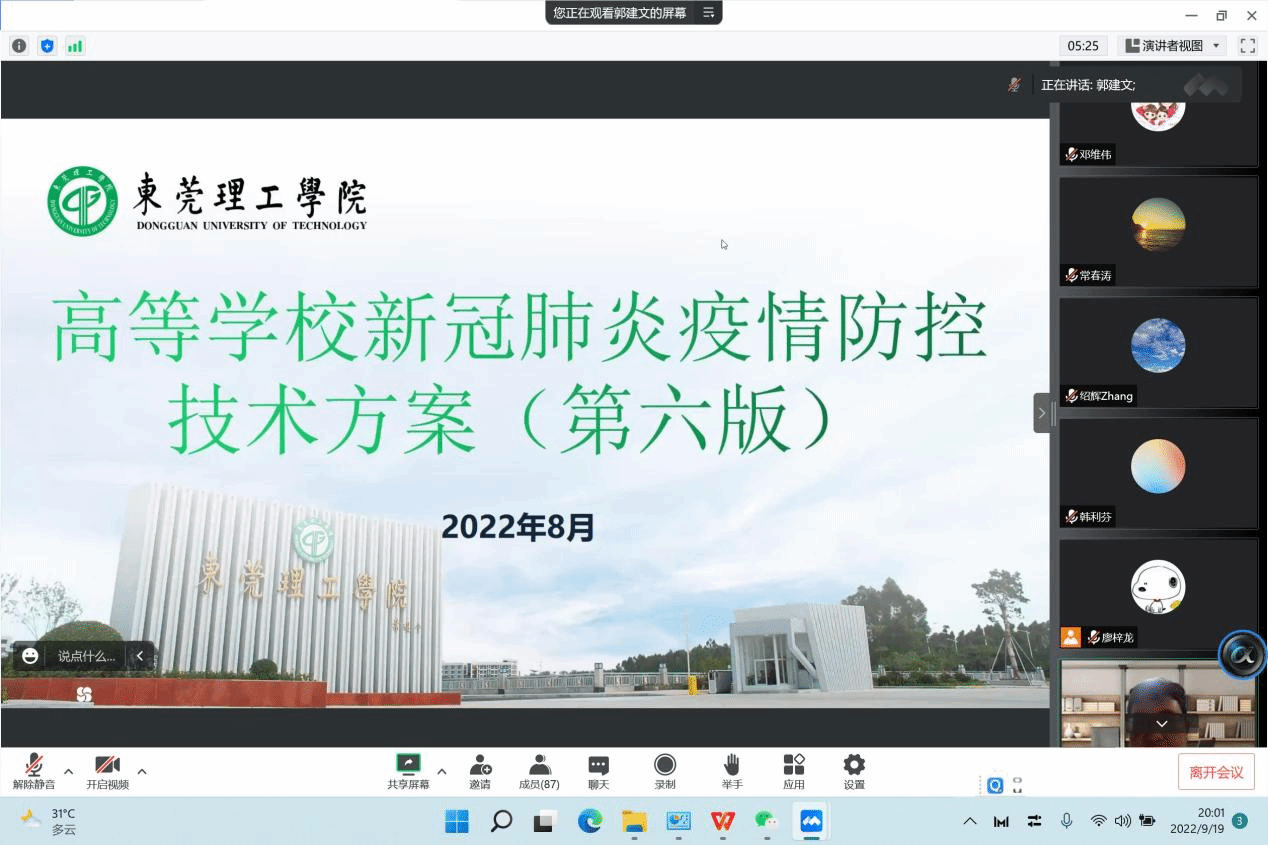Image resolution: width=1268 pixels, height=845 pixels.
Task: Open Apps (应用) panel
Action: tap(794, 771)
